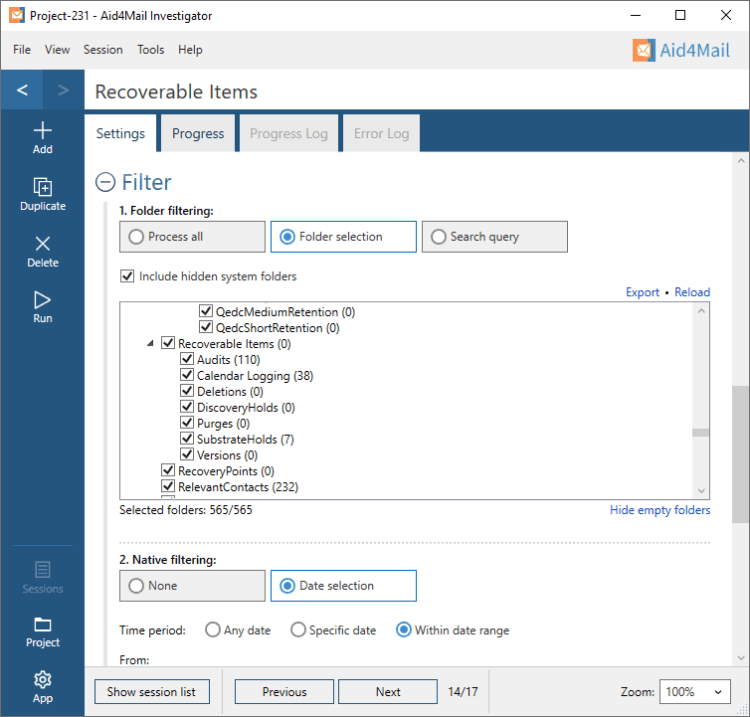The image size is (750, 717).
Task: Select Search query radio option
Action: tap(495, 237)
